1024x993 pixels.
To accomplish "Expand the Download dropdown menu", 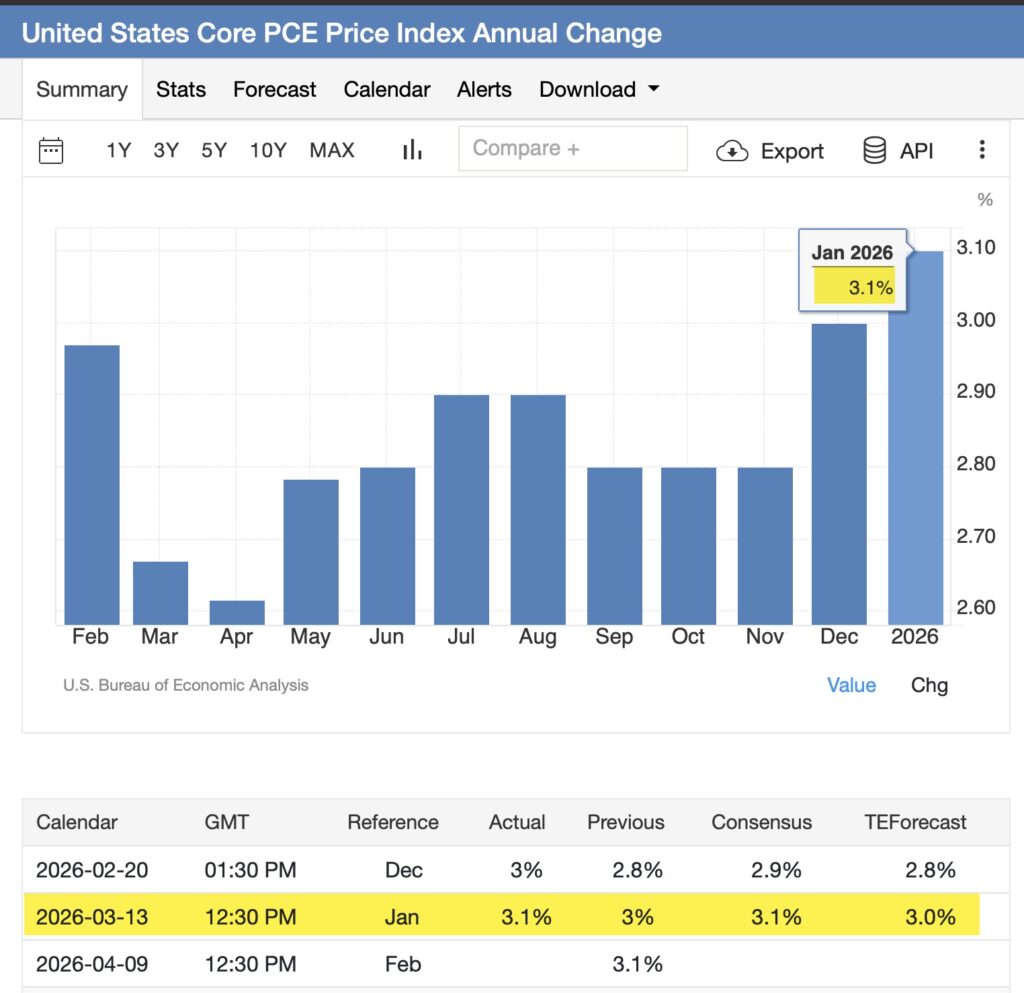I will point(599,89).
